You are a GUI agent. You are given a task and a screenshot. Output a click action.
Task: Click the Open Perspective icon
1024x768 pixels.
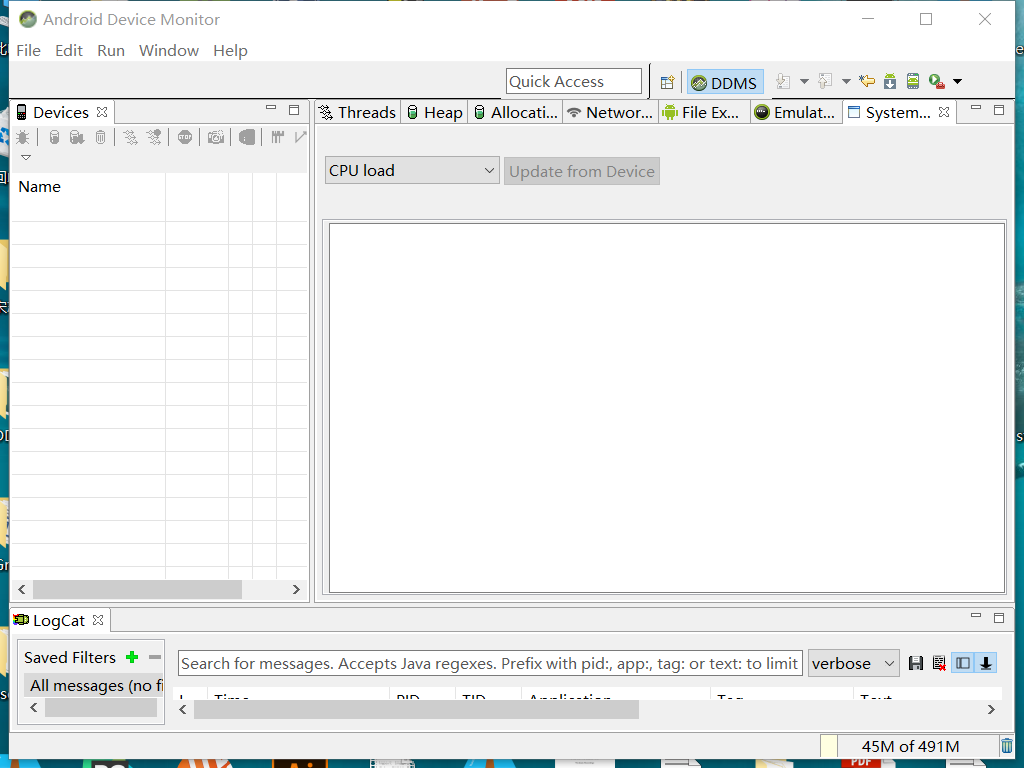(667, 82)
